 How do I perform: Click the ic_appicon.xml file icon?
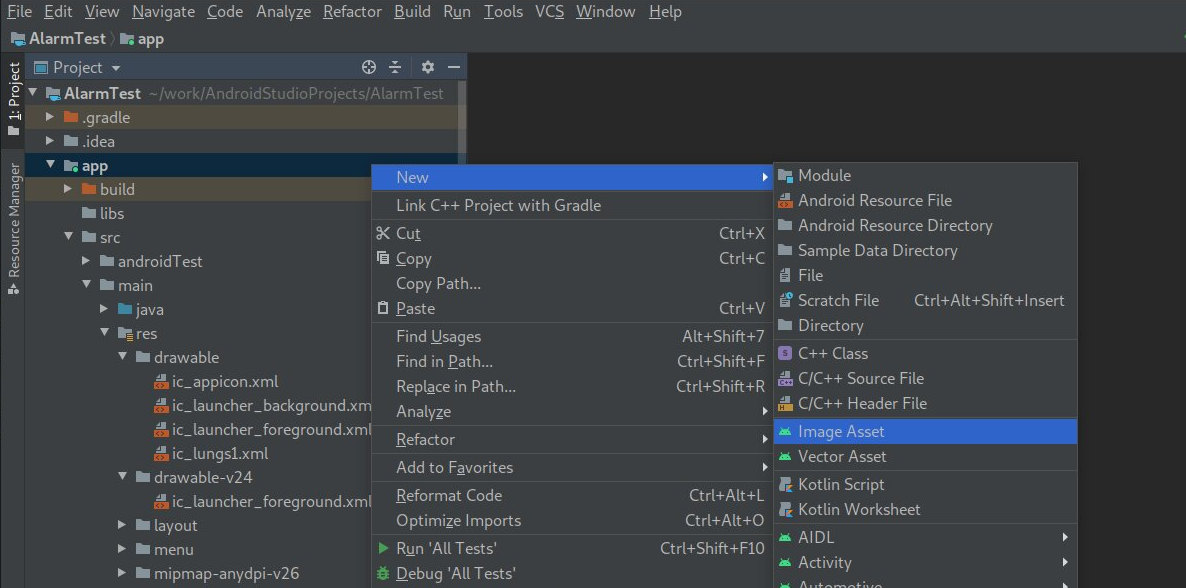[x=160, y=381]
